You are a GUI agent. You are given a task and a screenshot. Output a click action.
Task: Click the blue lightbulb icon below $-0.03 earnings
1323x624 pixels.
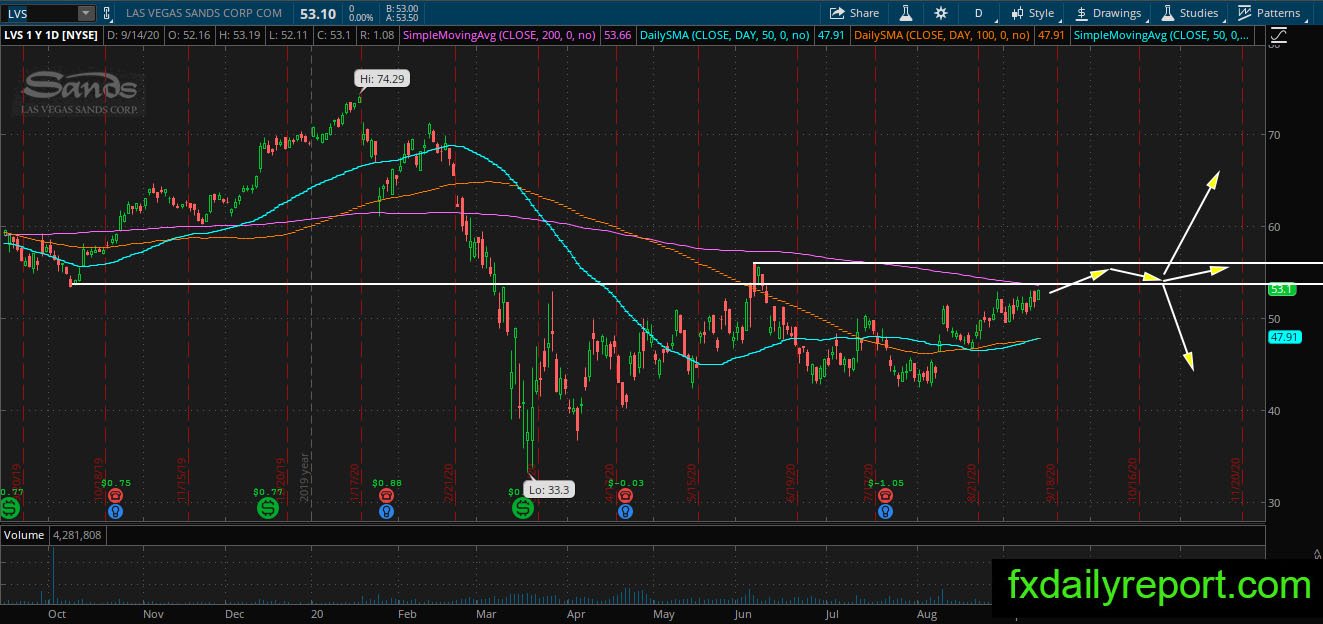click(x=625, y=511)
